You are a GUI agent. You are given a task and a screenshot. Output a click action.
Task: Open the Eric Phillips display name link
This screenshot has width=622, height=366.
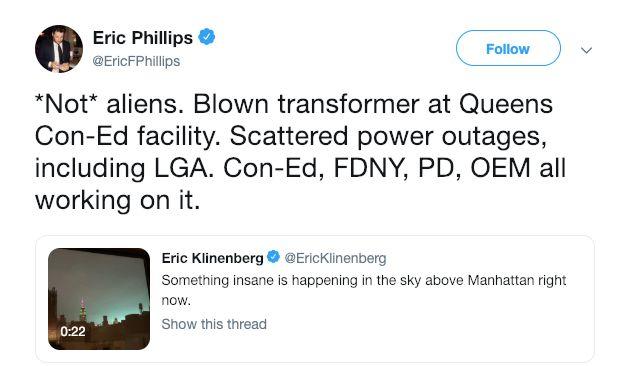pyautogui.click(x=143, y=38)
